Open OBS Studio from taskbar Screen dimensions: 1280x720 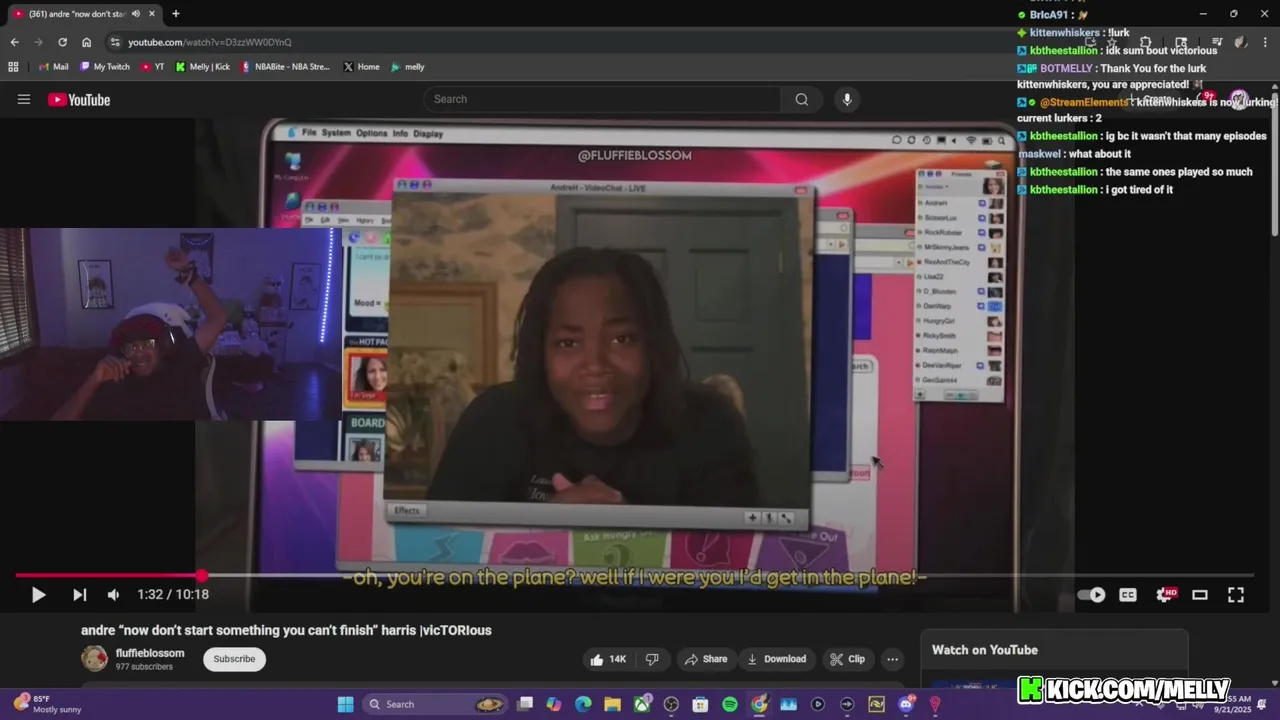671,704
